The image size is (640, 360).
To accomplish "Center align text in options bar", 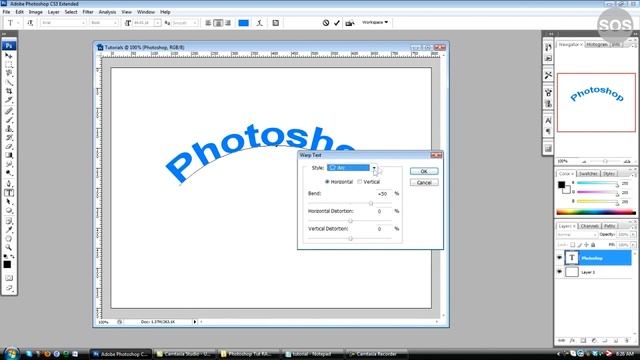I will (x=218, y=23).
